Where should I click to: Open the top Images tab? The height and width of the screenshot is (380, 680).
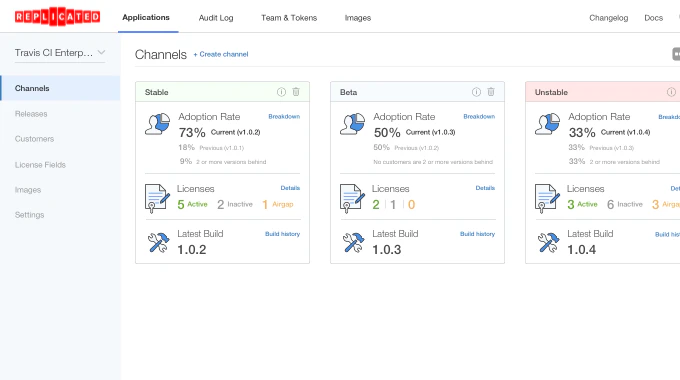358,18
